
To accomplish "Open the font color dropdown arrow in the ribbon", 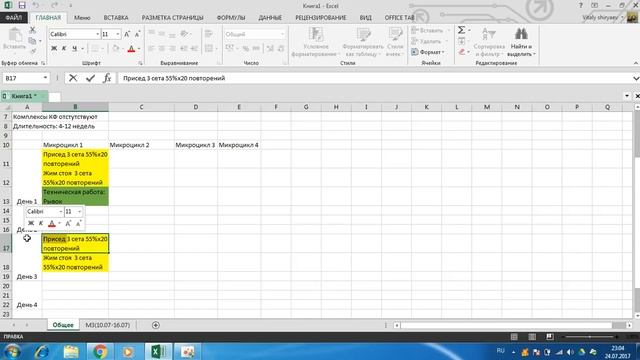I will pos(139,49).
